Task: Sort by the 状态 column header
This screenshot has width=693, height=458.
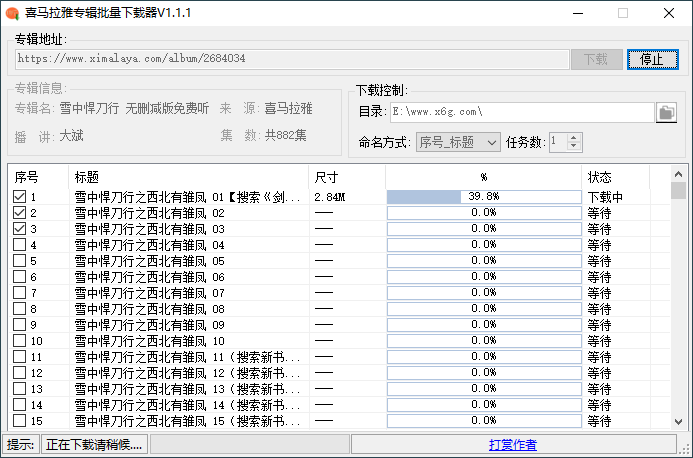Action: point(615,176)
